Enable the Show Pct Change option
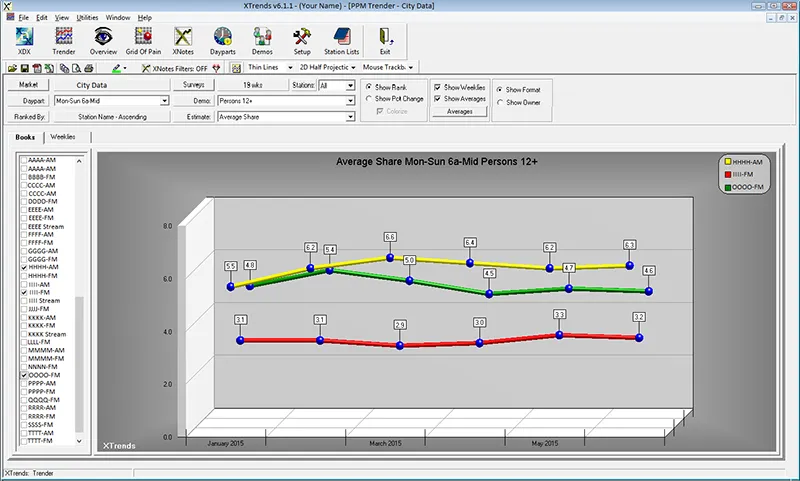The image size is (800, 481). 369,99
